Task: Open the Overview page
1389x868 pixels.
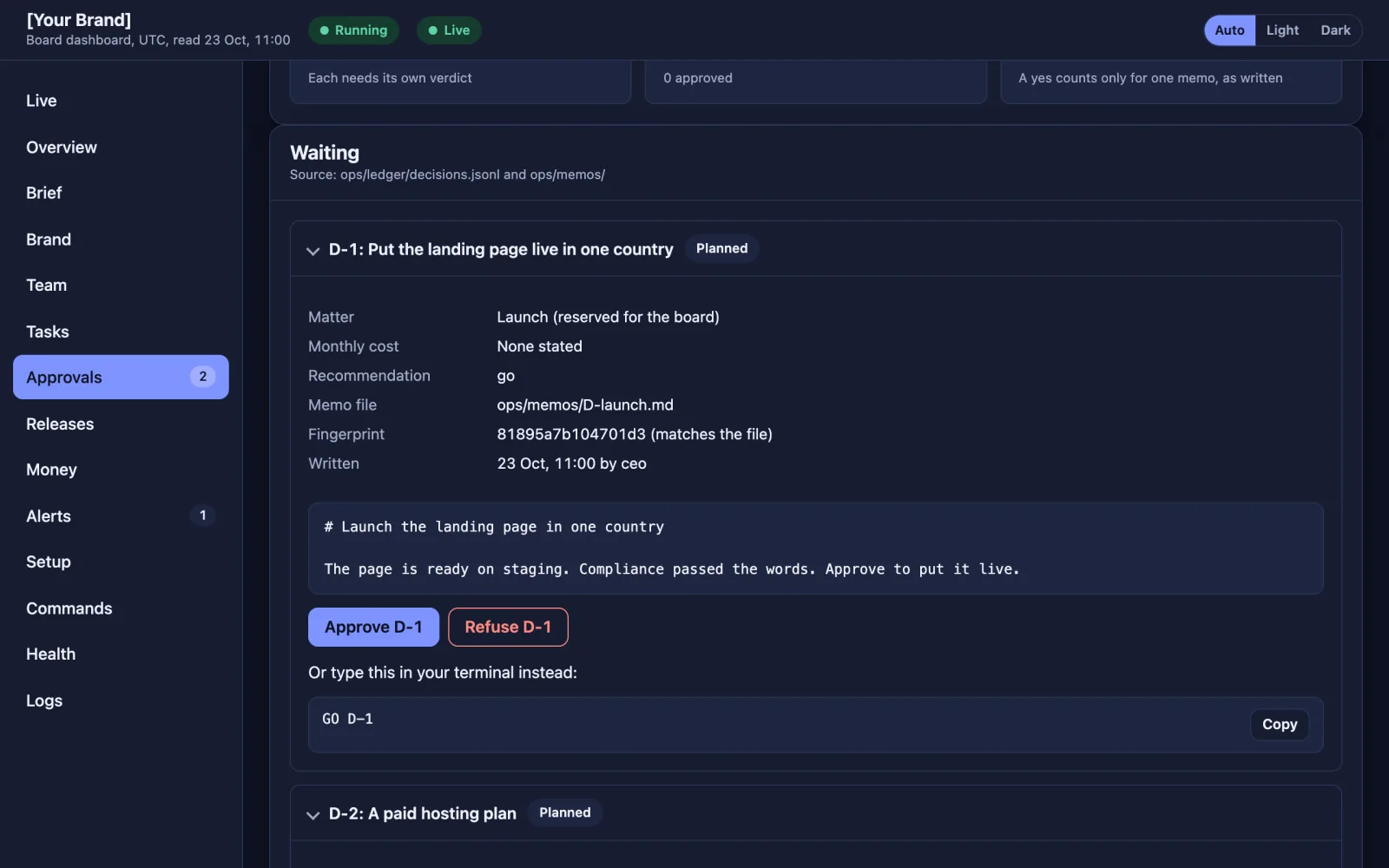Action: 121,148
